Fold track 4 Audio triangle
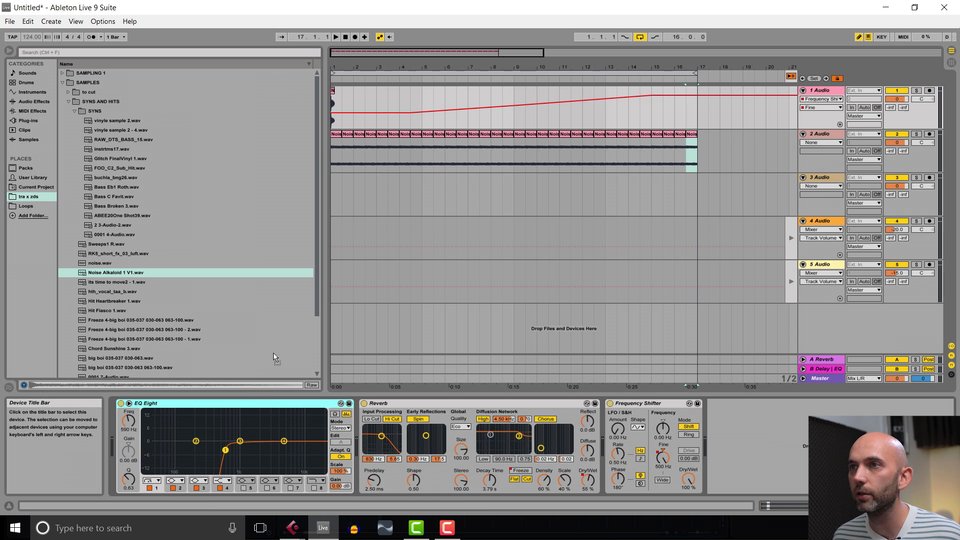This screenshot has height=540, width=960. pyautogui.click(x=803, y=221)
